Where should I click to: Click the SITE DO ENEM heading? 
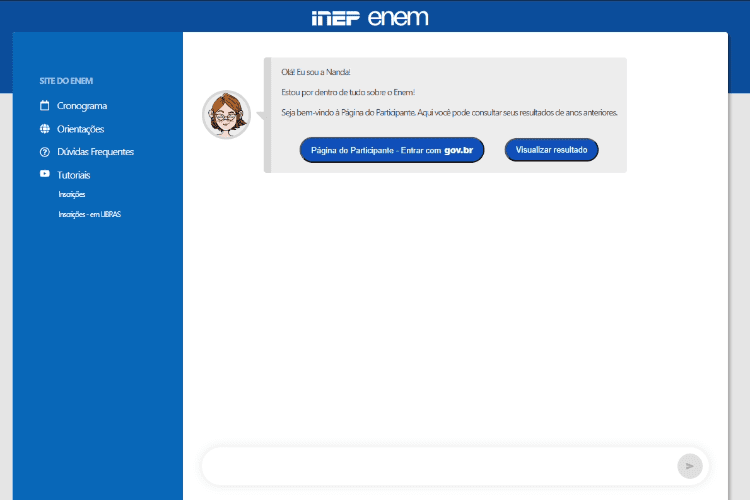pyautogui.click(x=66, y=81)
